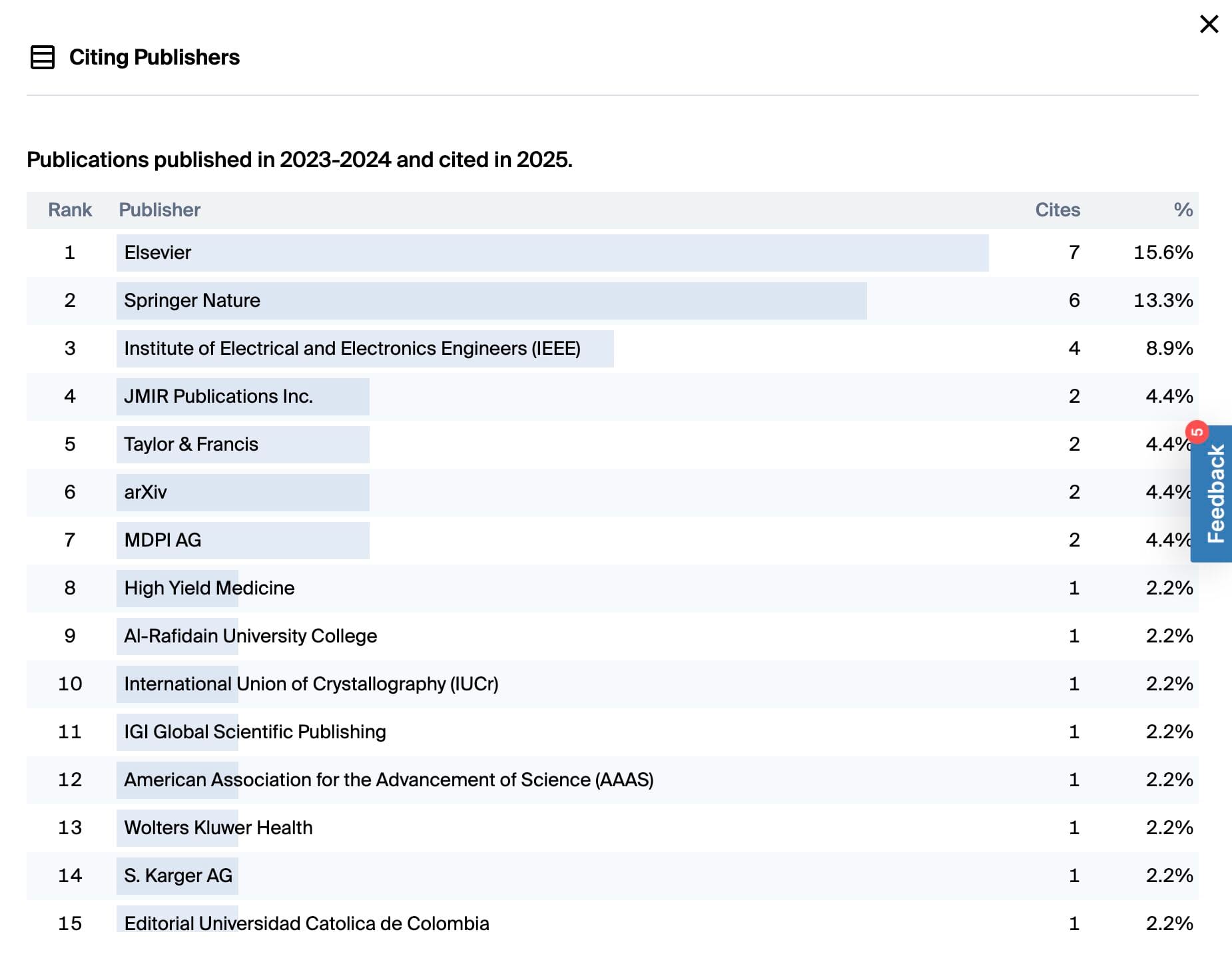Screen dimensions: 1232x960
Task: Click Al-Rafidain University College
Action: click(x=250, y=636)
